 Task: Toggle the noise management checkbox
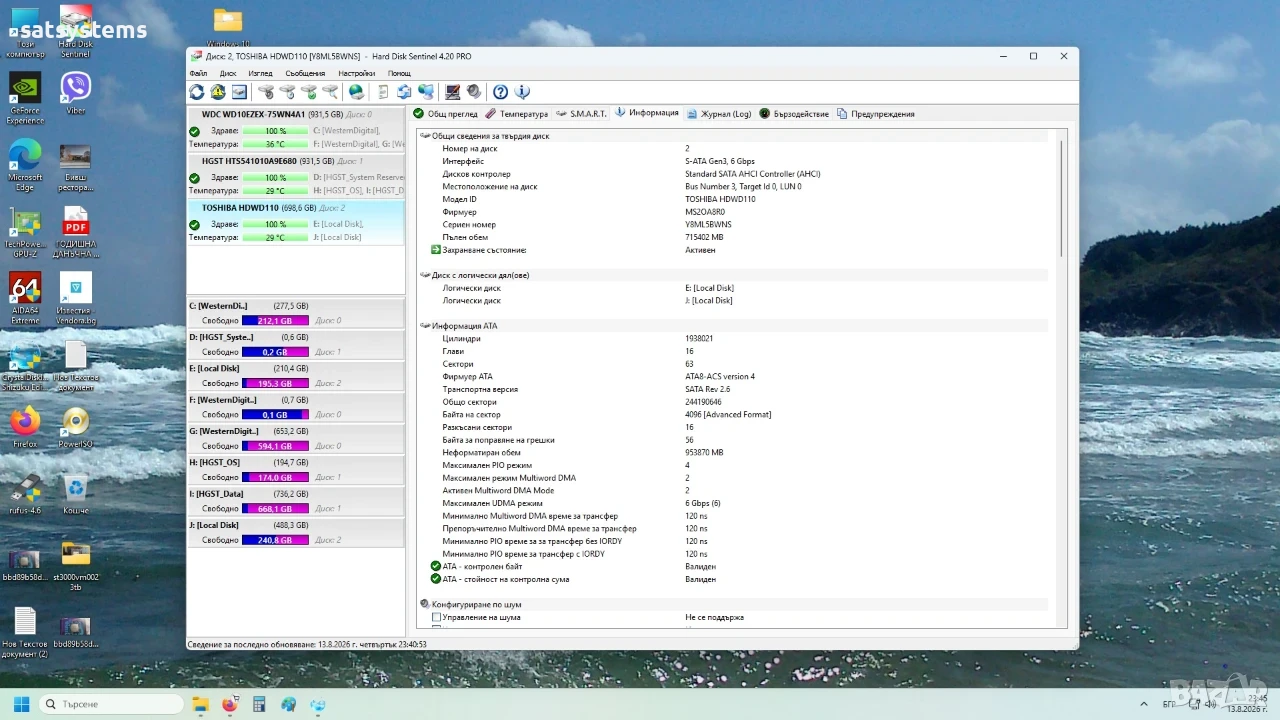(436, 618)
